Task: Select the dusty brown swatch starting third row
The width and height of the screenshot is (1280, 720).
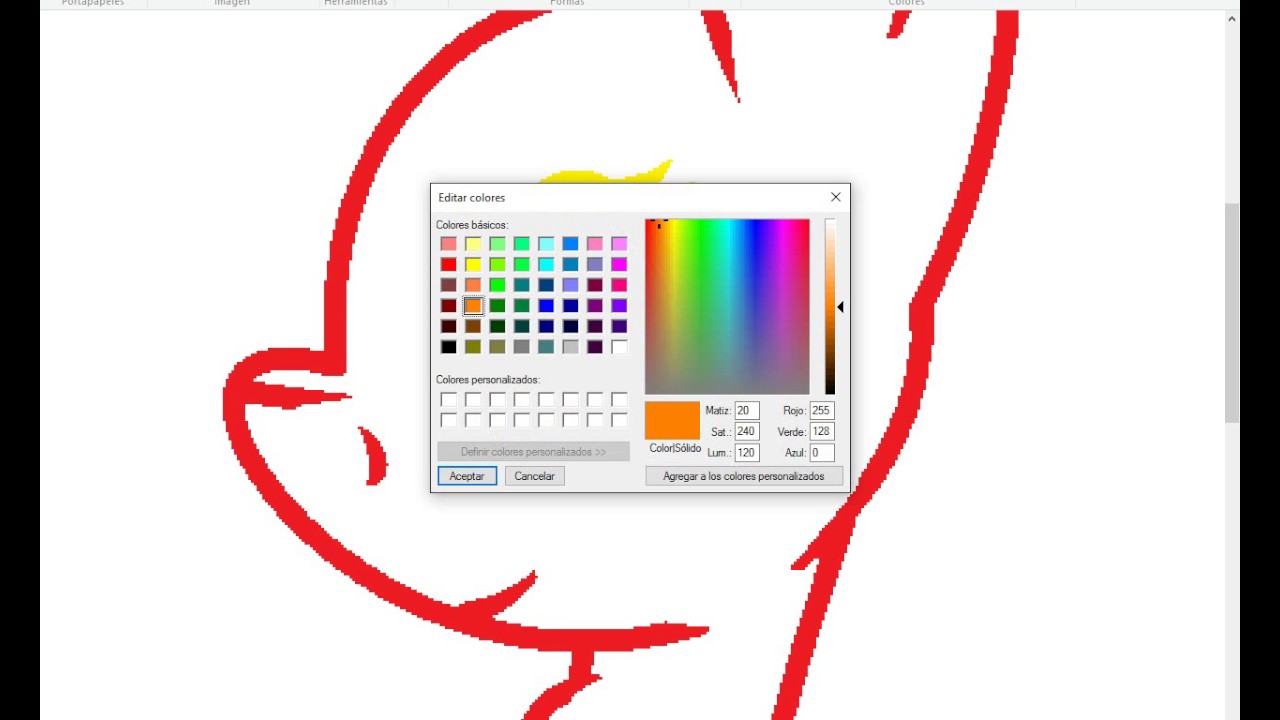Action: click(x=449, y=285)
